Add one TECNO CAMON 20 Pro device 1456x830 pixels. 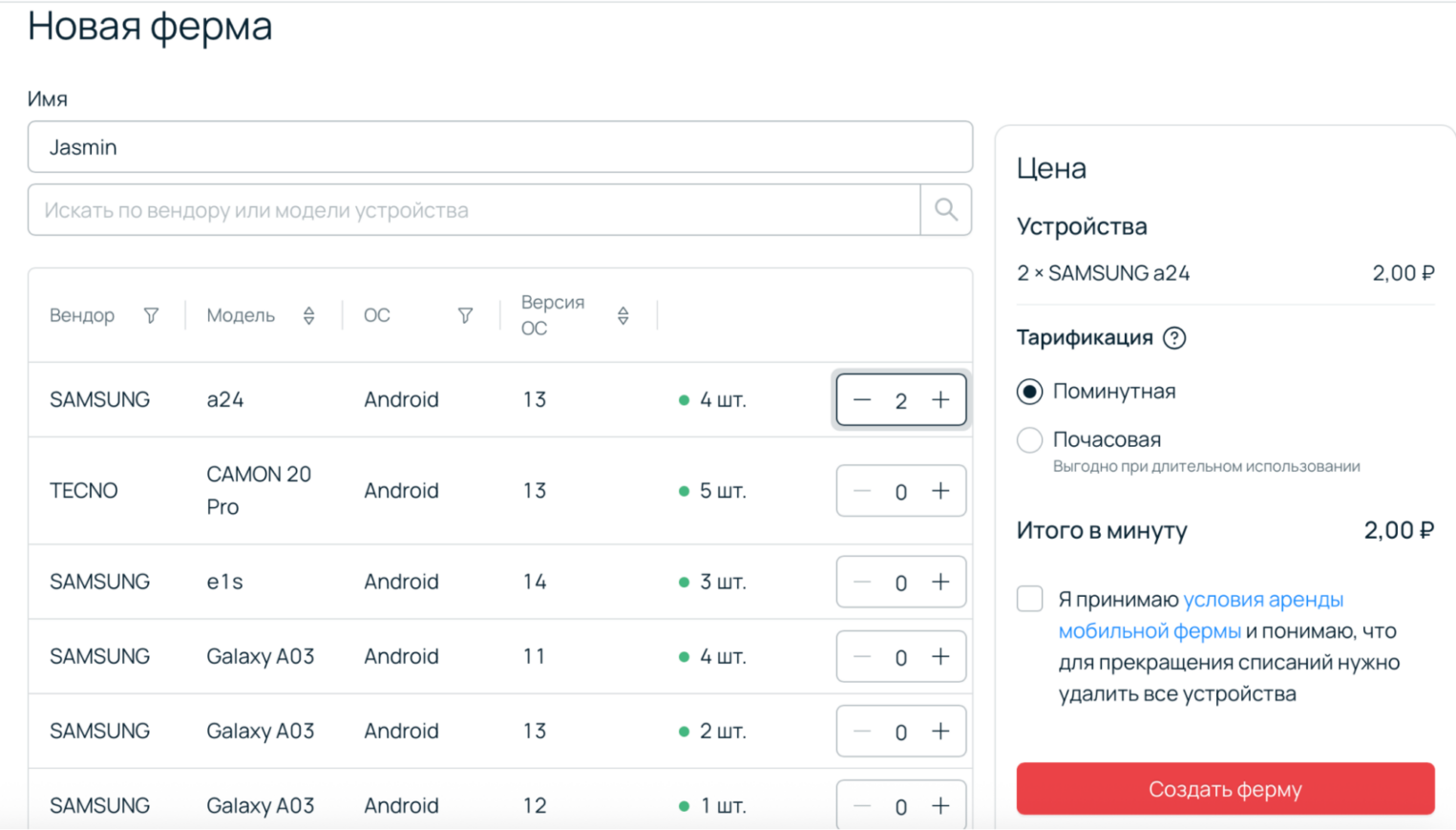940,491
